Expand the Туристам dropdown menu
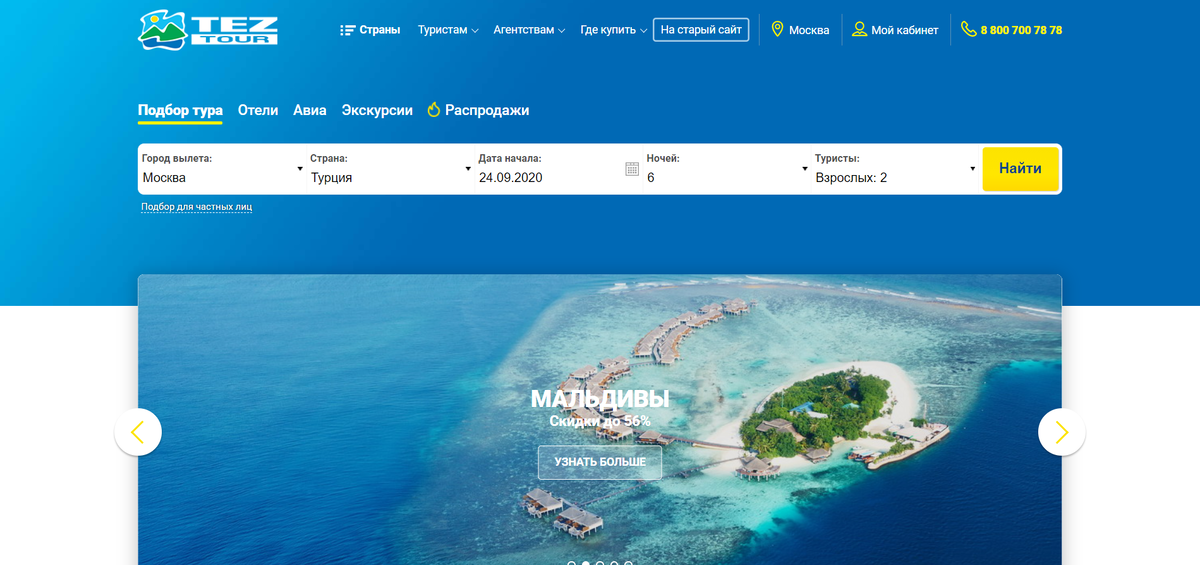Viewport: 1200px width, 565px height. pyautogui.click(x=448, y=30)
